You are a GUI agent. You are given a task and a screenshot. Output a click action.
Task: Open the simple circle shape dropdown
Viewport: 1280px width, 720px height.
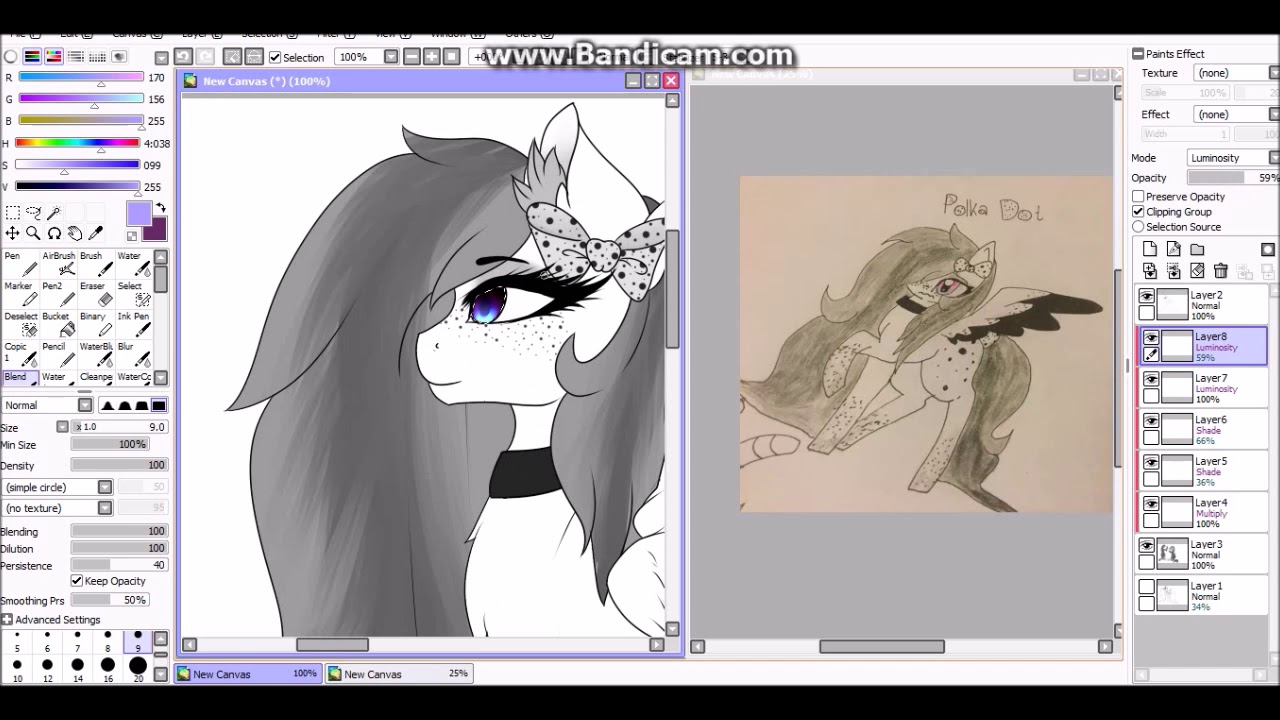click(105, 487)
